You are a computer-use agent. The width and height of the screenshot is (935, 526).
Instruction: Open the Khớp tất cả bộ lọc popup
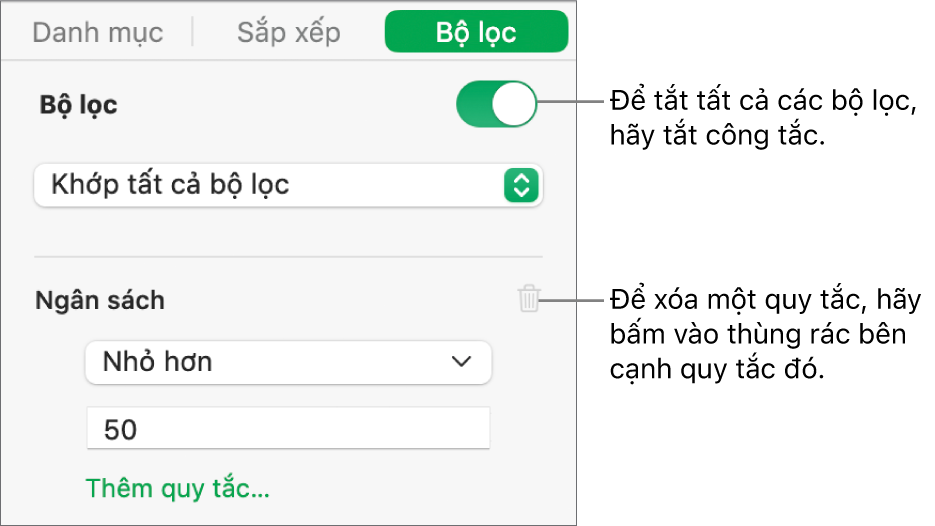click(288, 185)
